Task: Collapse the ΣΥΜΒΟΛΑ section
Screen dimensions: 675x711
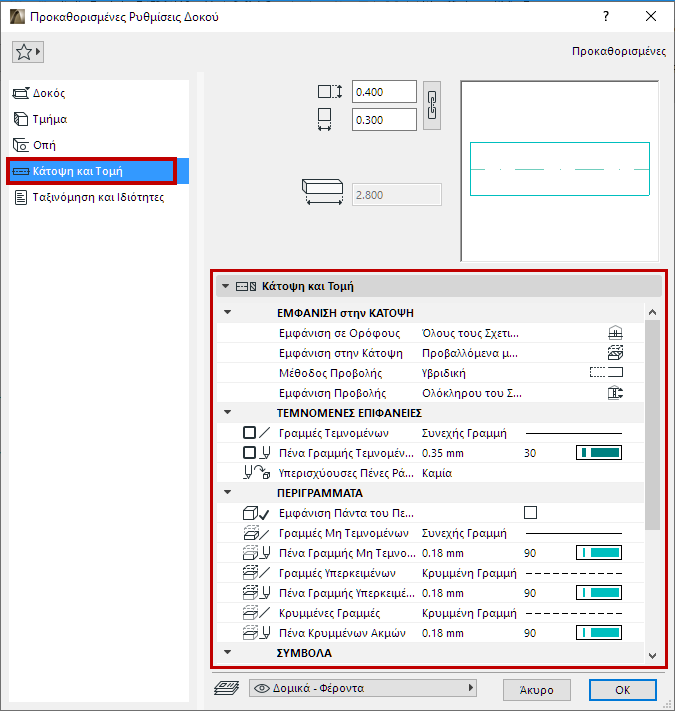Action: pos(228,653)
